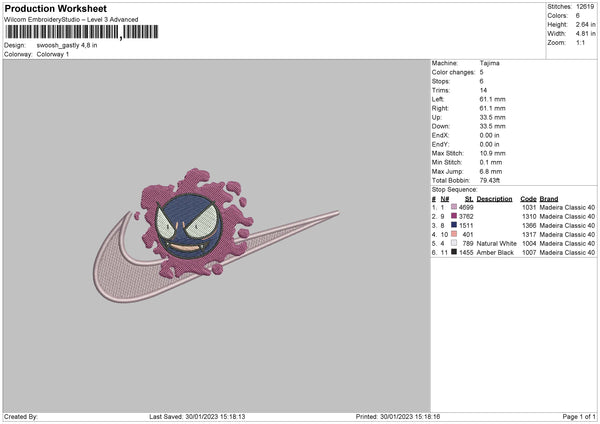Click the 'Created By:' footer label
This screenshot has height=424, width=600.
click(21, 416)
